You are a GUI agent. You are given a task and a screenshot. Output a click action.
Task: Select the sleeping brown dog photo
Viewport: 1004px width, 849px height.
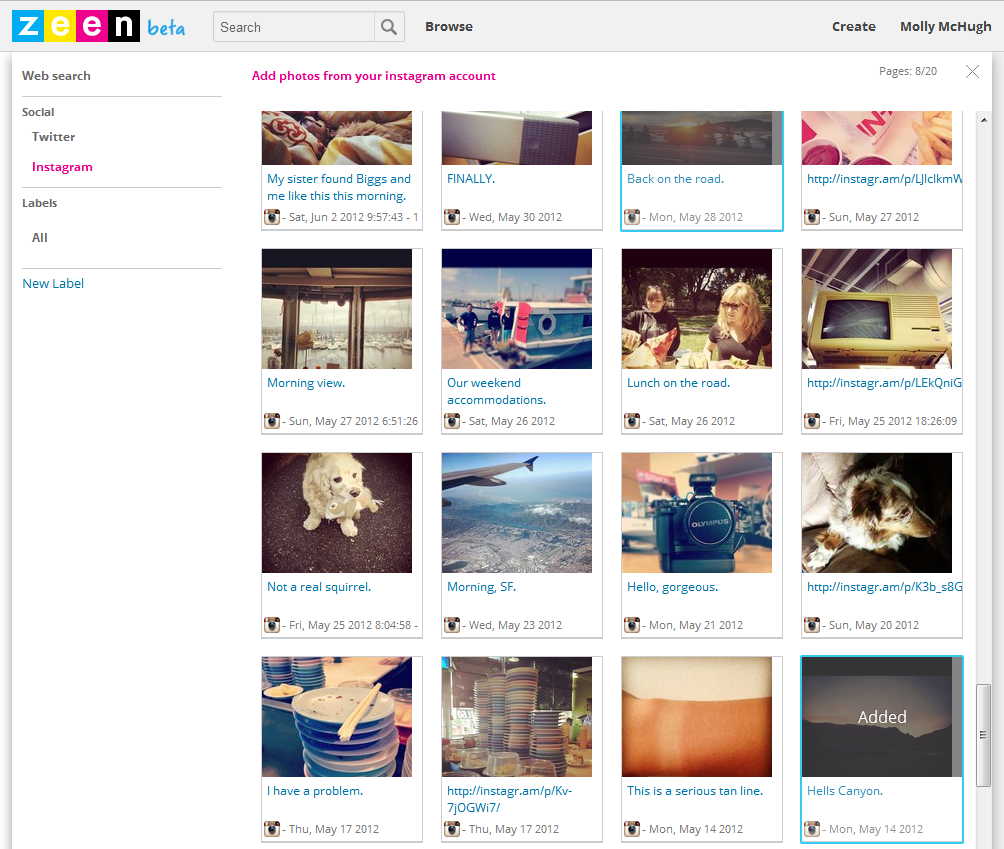pyautogui.click(x=877, y=513)
